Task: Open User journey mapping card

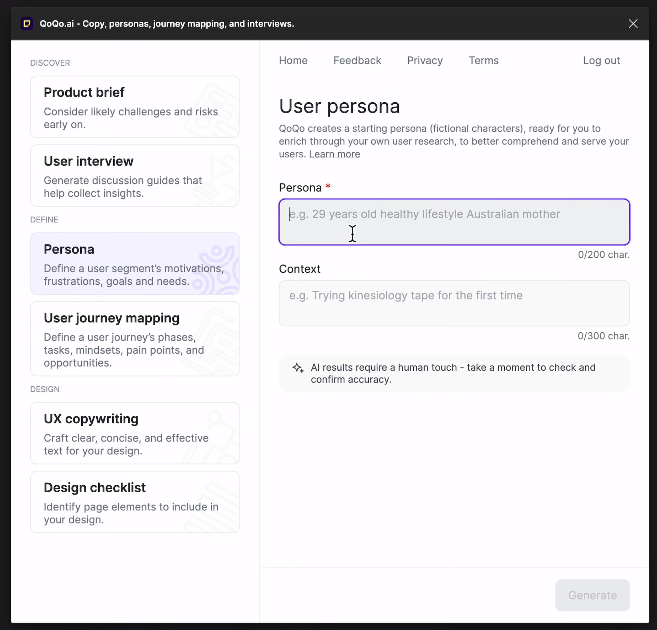Action: [x=135, y=339]
